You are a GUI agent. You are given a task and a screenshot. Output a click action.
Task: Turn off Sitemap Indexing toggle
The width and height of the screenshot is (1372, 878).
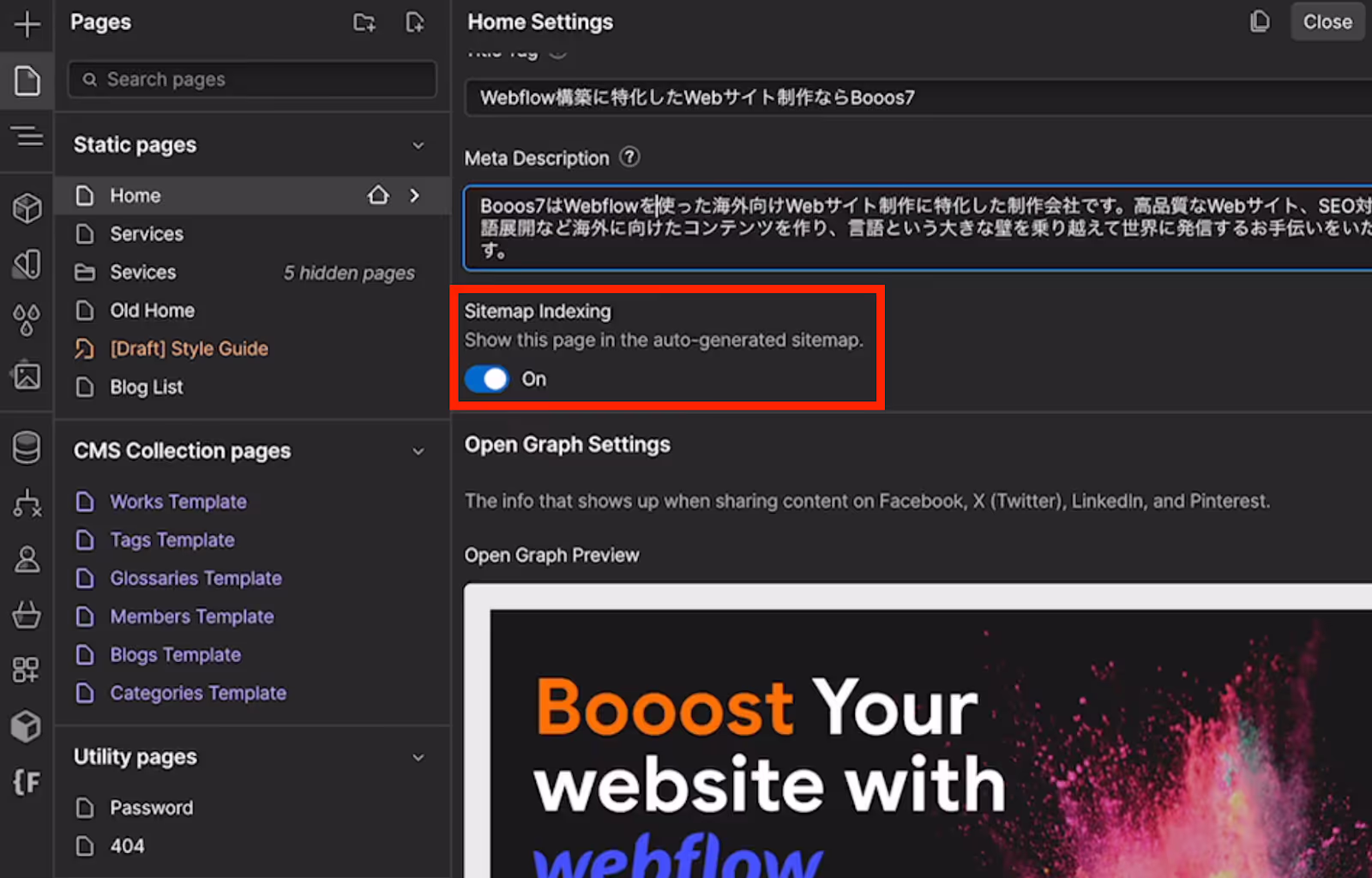coord(486,378)
